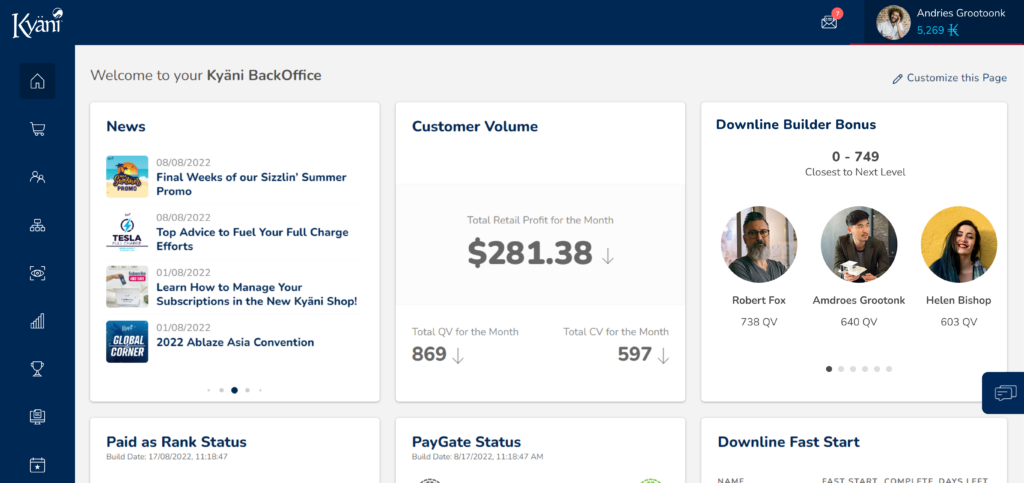Go to fifth Downline Builder Bonus carousel dot
Viewport: 1024px width, 483px height.
[x=877, y=369]
